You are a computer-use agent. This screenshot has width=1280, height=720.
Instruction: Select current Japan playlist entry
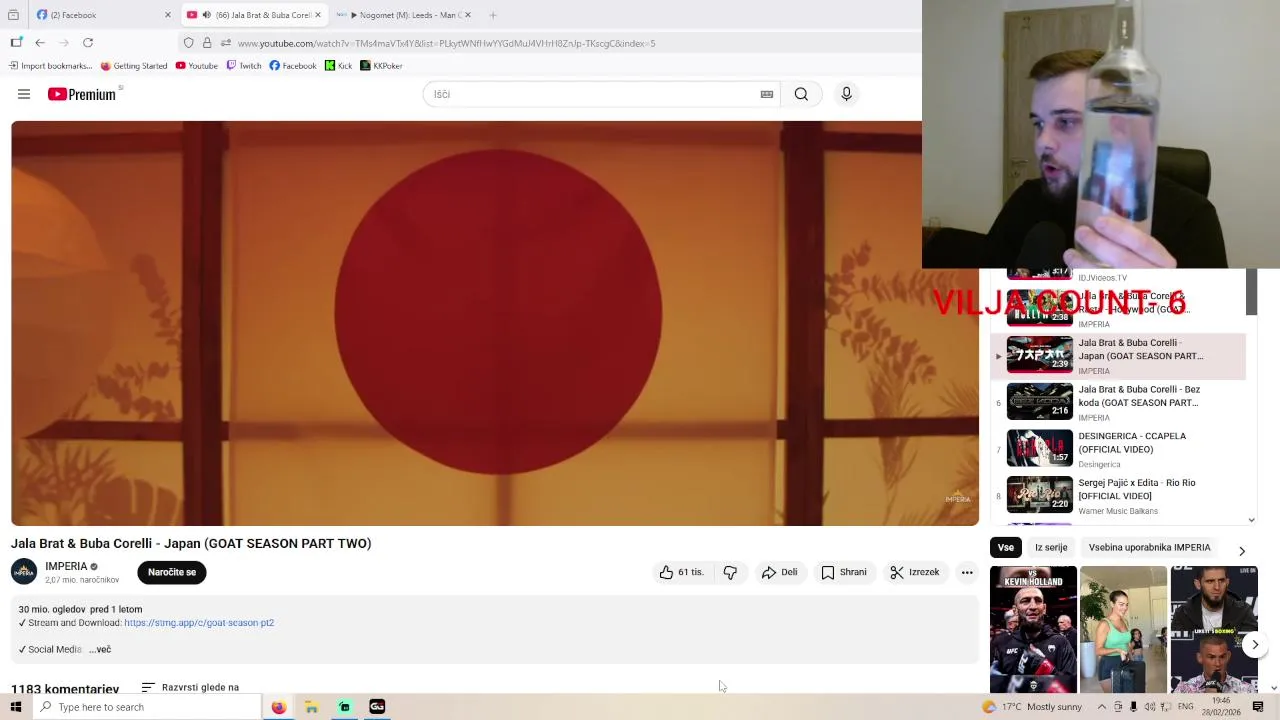click(1118, 356)
